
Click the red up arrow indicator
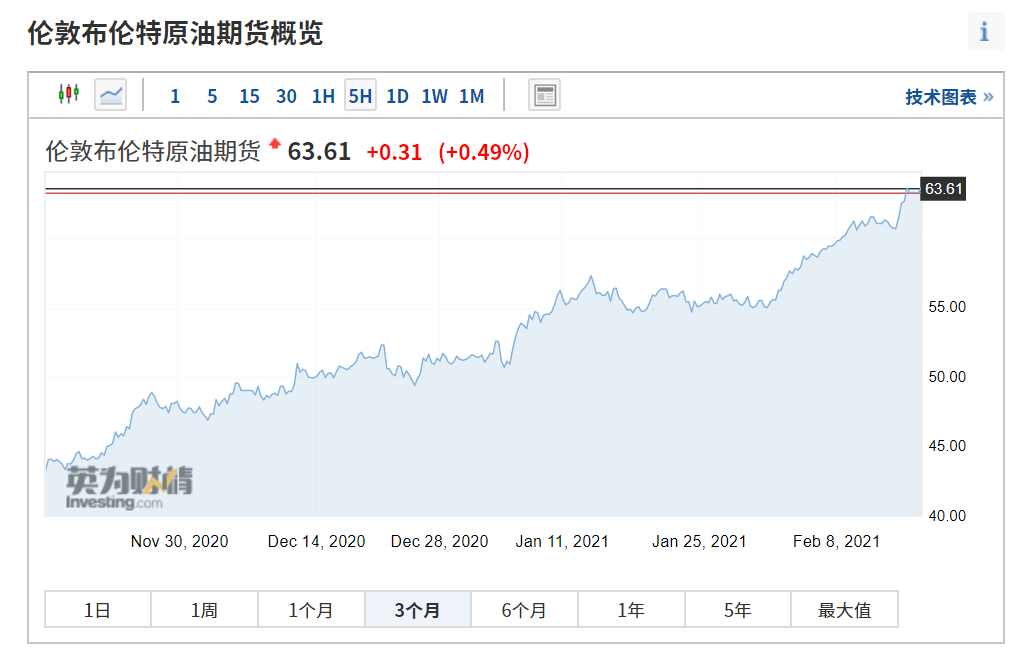tap(275, 145)
